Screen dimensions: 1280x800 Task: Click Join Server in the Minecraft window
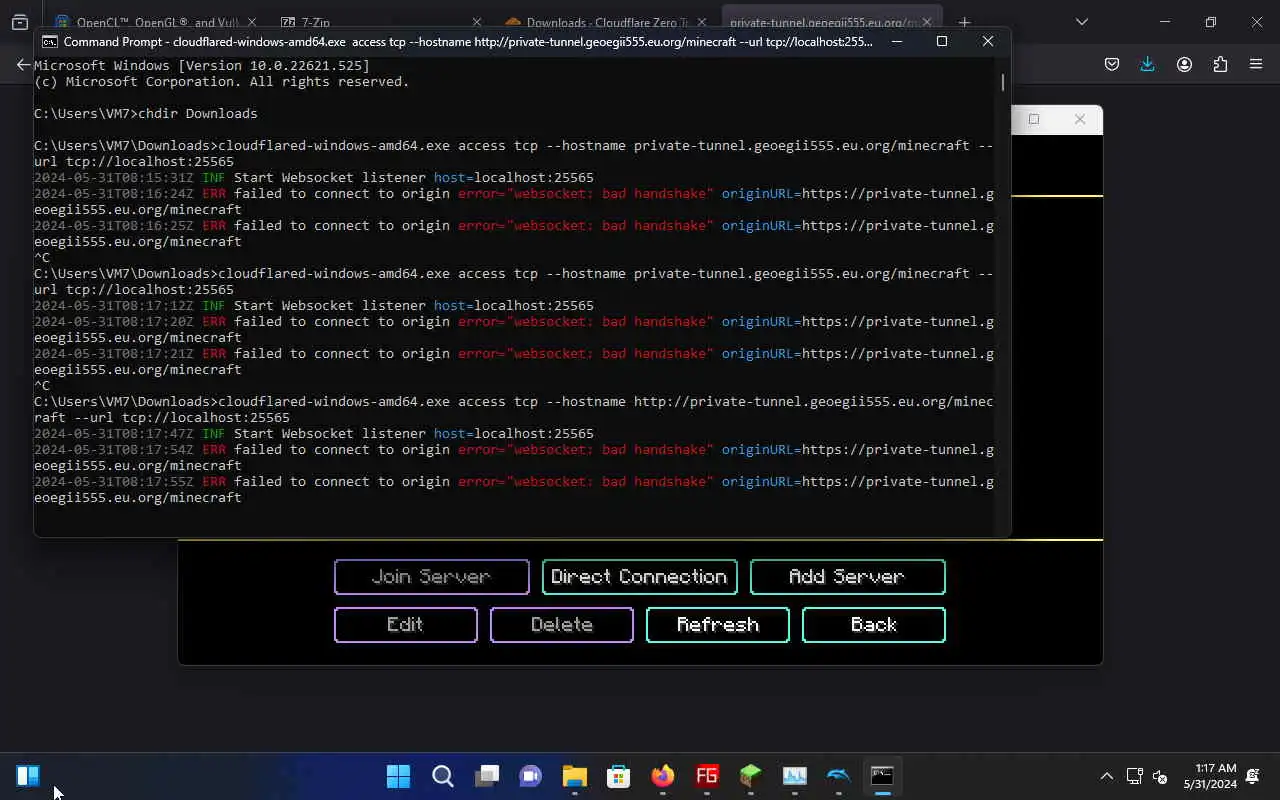[431, 577]
